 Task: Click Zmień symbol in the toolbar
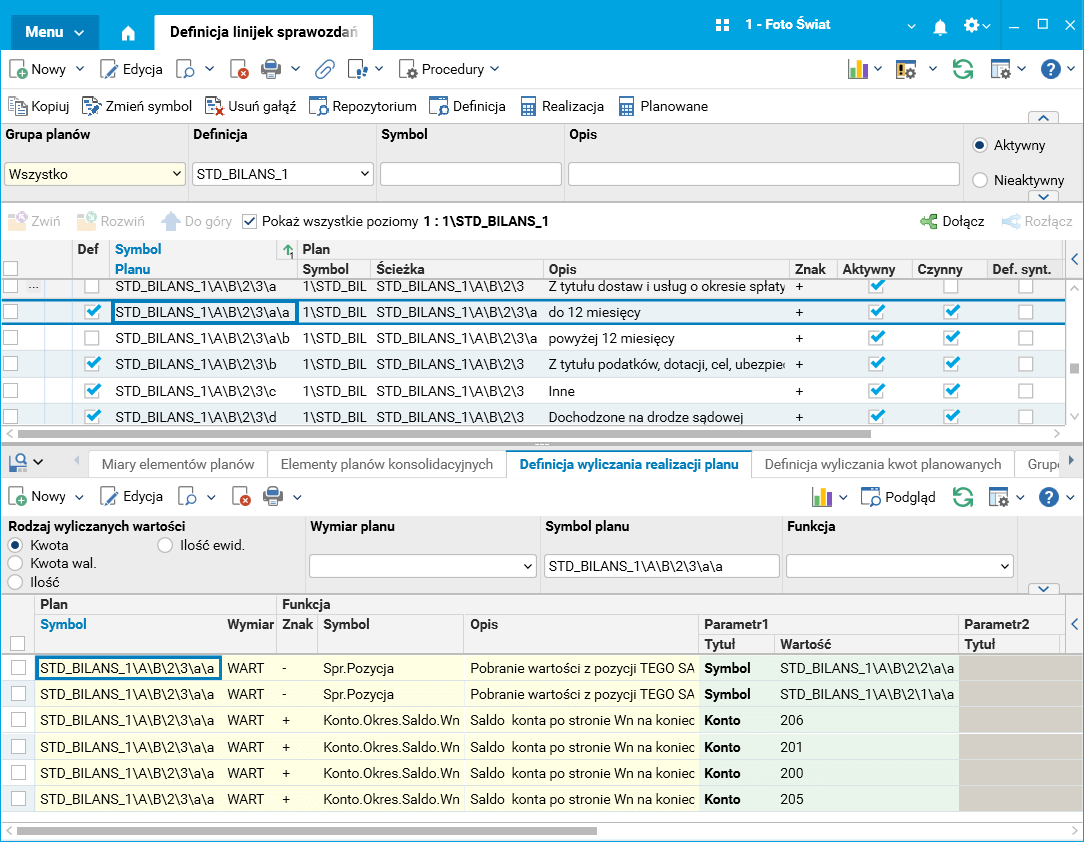(x=137, y=106)
